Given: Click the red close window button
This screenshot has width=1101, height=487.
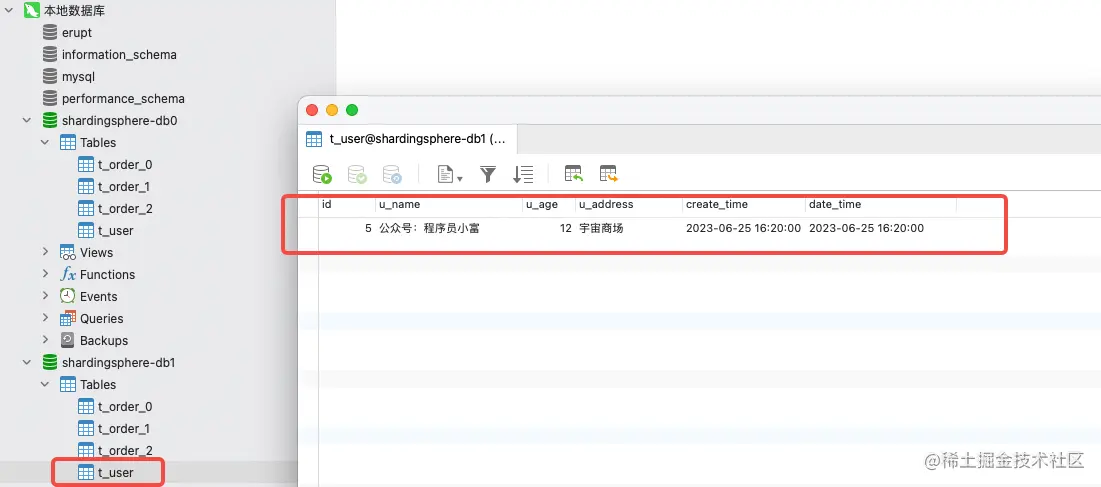Looking at the screenshot, I should [x=312, y=110].
